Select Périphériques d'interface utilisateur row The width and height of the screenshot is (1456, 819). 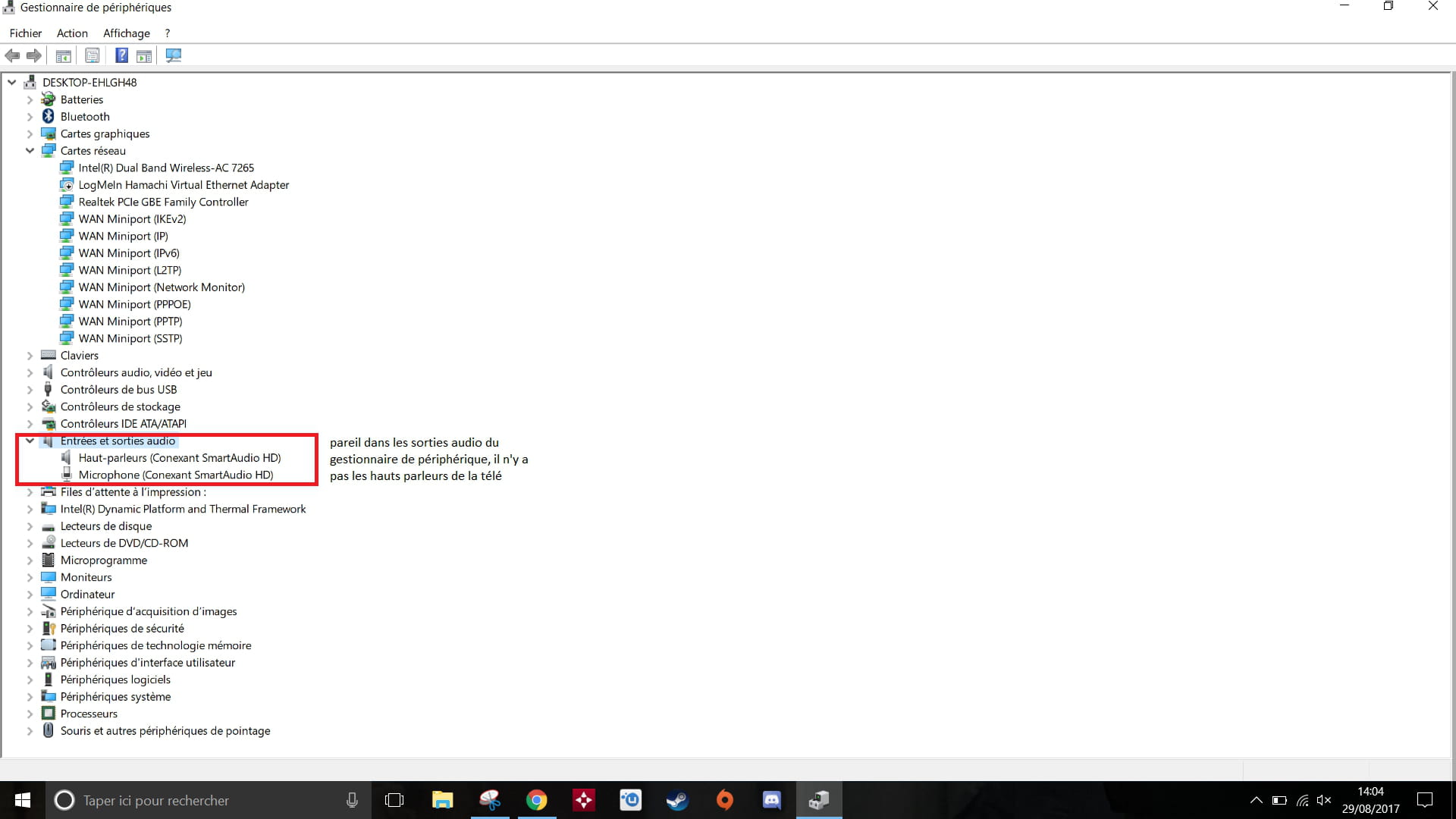click(148, 662)
